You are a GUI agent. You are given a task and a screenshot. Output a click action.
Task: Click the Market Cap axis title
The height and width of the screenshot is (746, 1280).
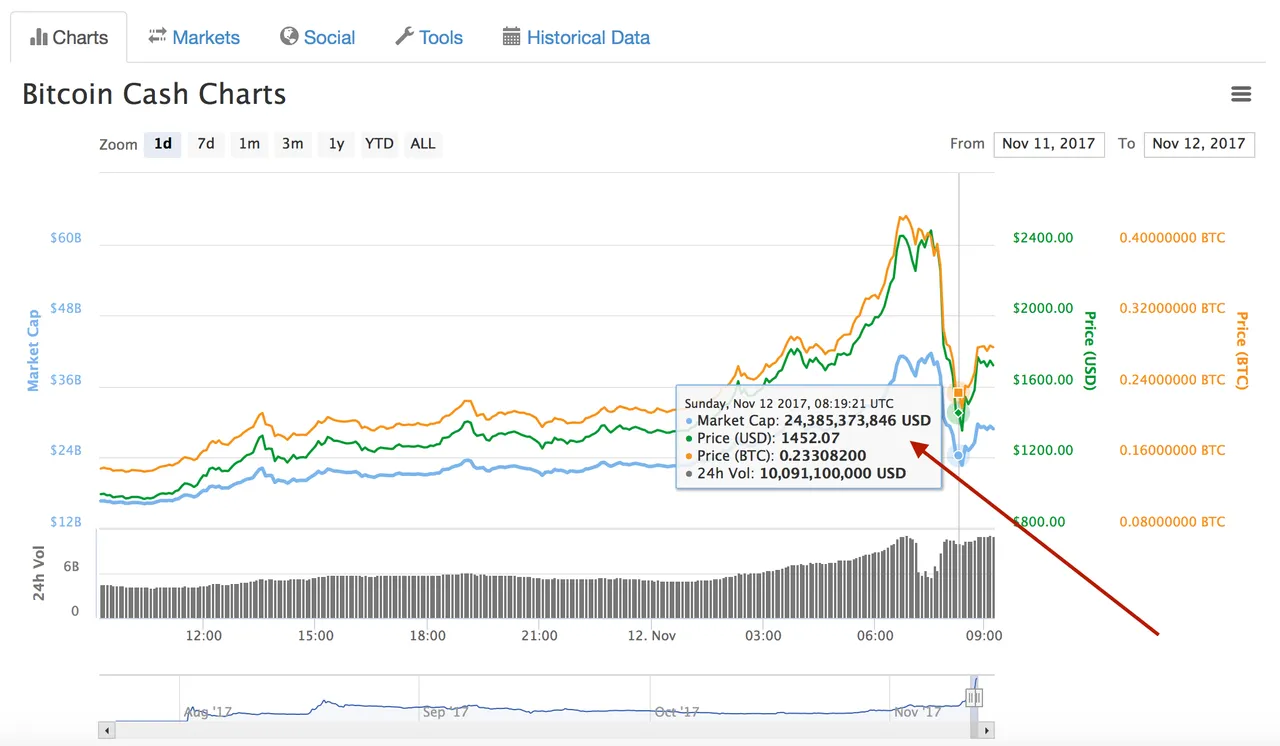pos(33,350)
